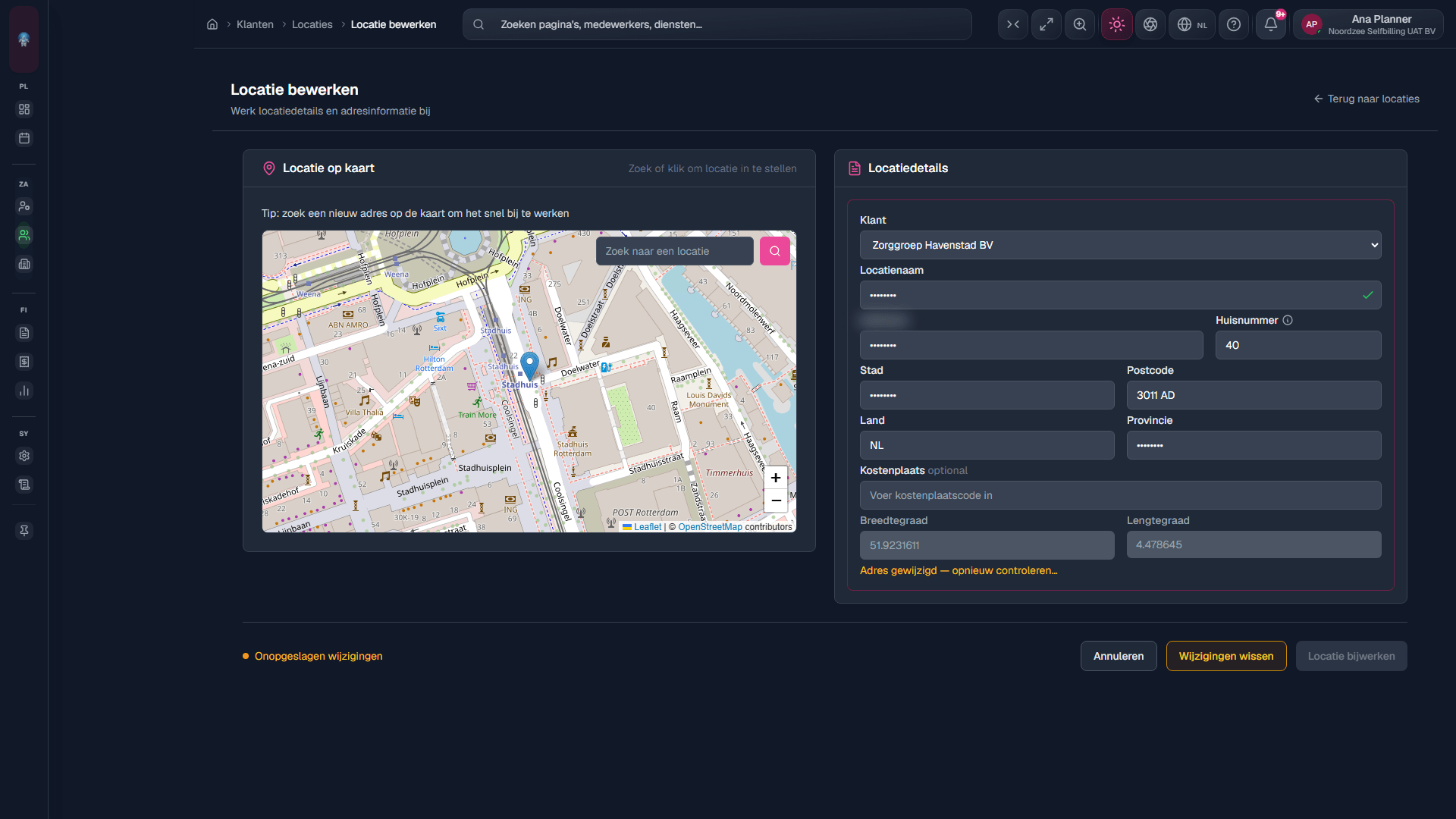Screen dimensions: 1456x819
Task: Open notifications bell with 9+ badge
Action: pyautogui.click(x=1271, y=24)
